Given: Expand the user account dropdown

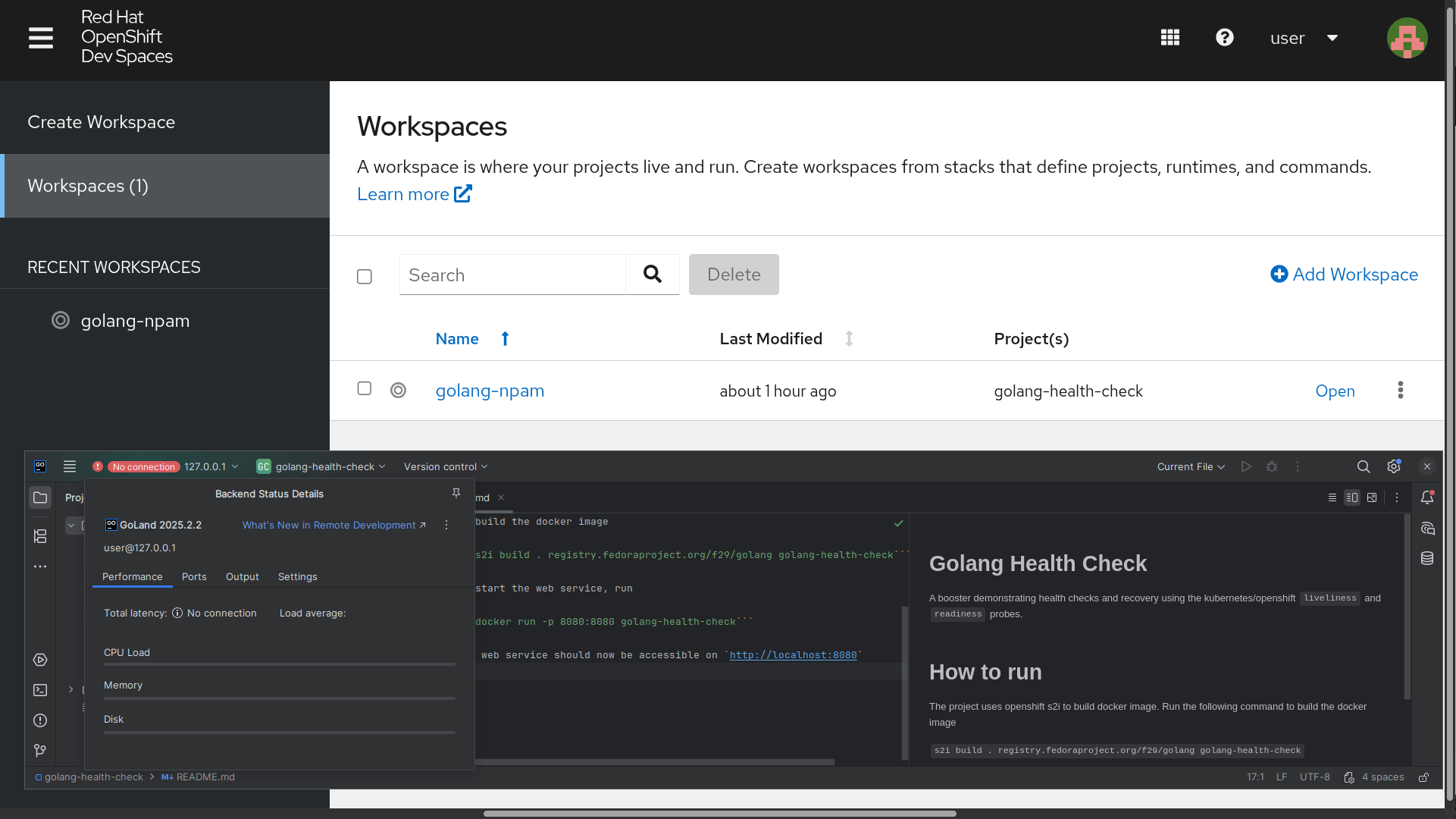Looking at the screenshot, I should click(x=1304, y=38).
